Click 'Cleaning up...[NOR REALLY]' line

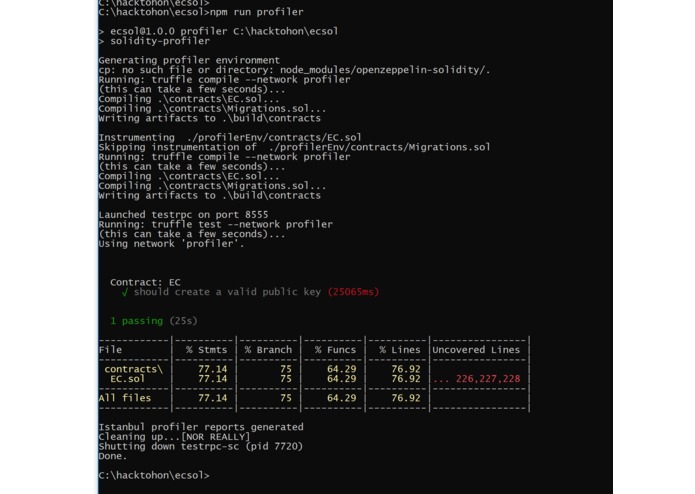coord(174,437)
